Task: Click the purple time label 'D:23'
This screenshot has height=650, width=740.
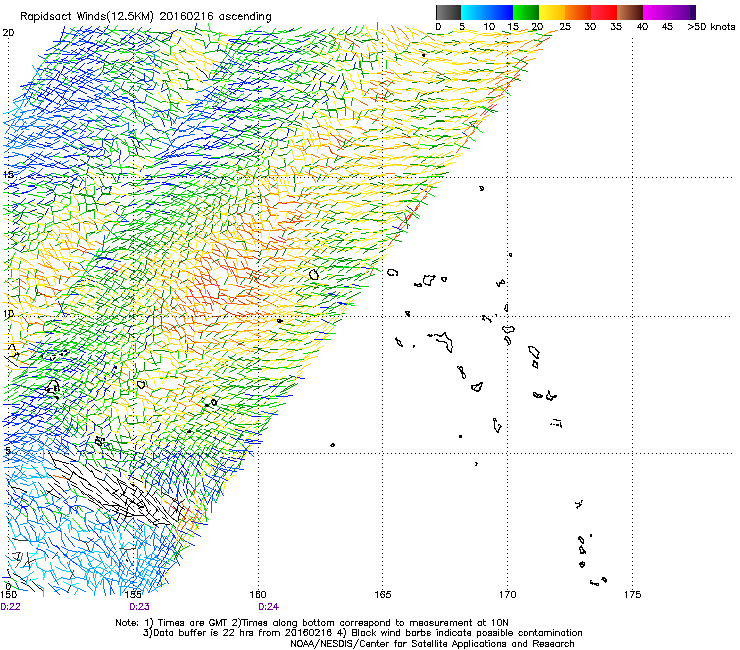Action: (x=139, y=607)
